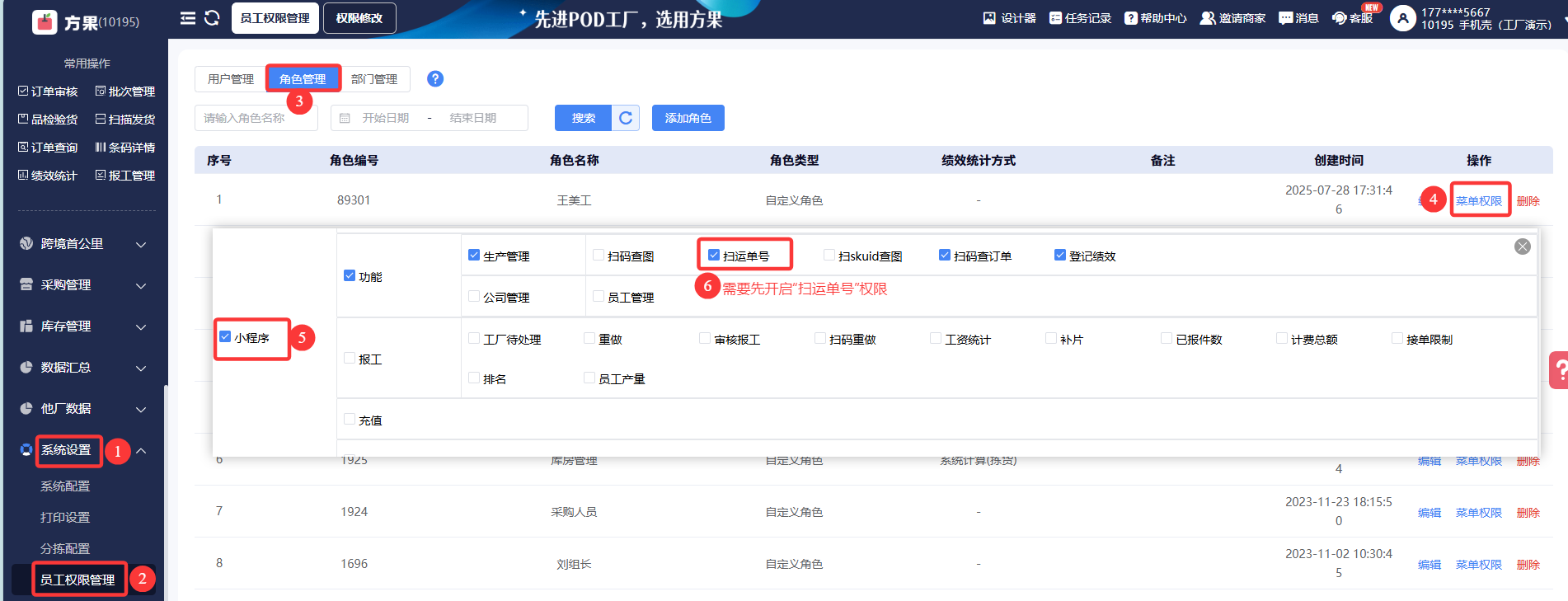The image size is (1568, 601).
Task: Toggle the 小程序 checkbox
Action: click(x=225, y=336)
